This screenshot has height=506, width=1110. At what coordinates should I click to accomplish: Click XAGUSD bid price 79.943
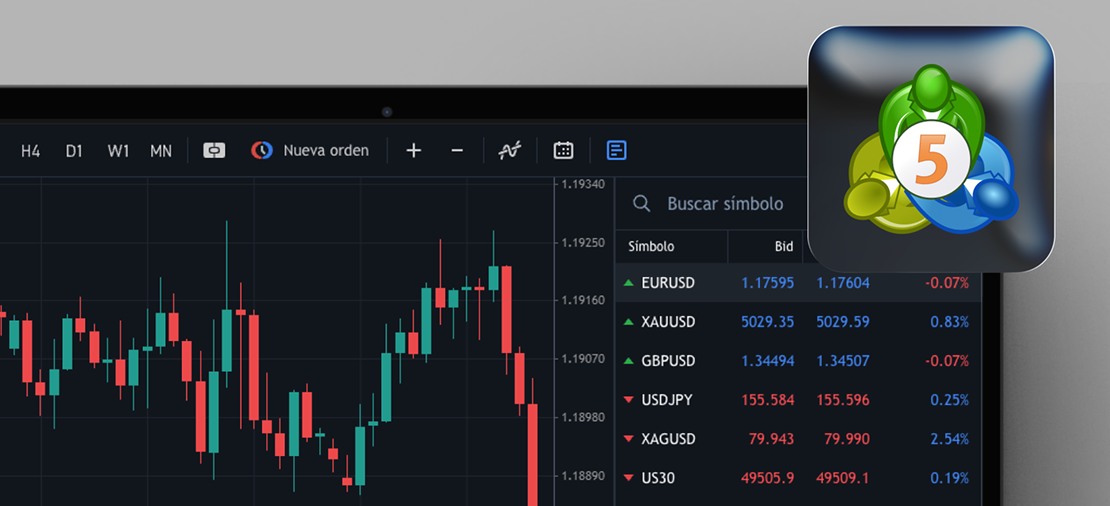click(771, 439)
